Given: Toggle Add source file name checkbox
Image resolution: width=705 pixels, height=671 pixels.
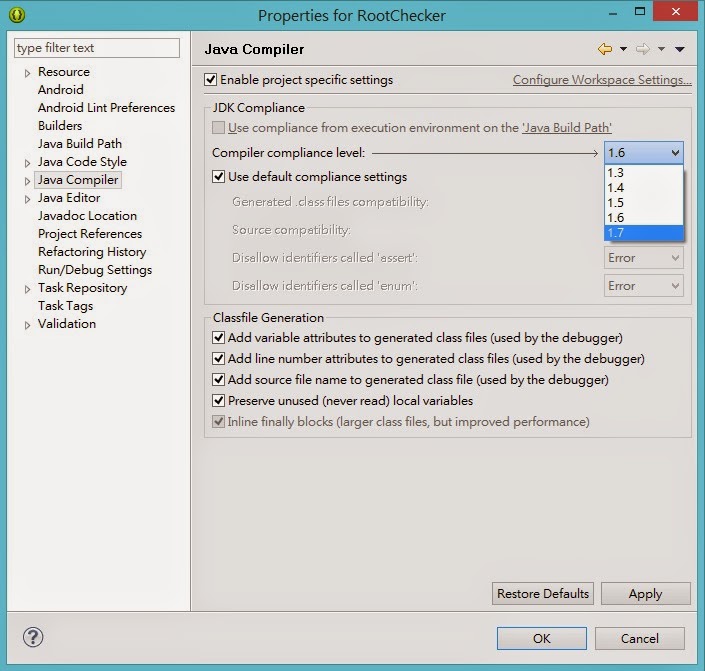Looking at the screenshot, I should pos(219,380).
